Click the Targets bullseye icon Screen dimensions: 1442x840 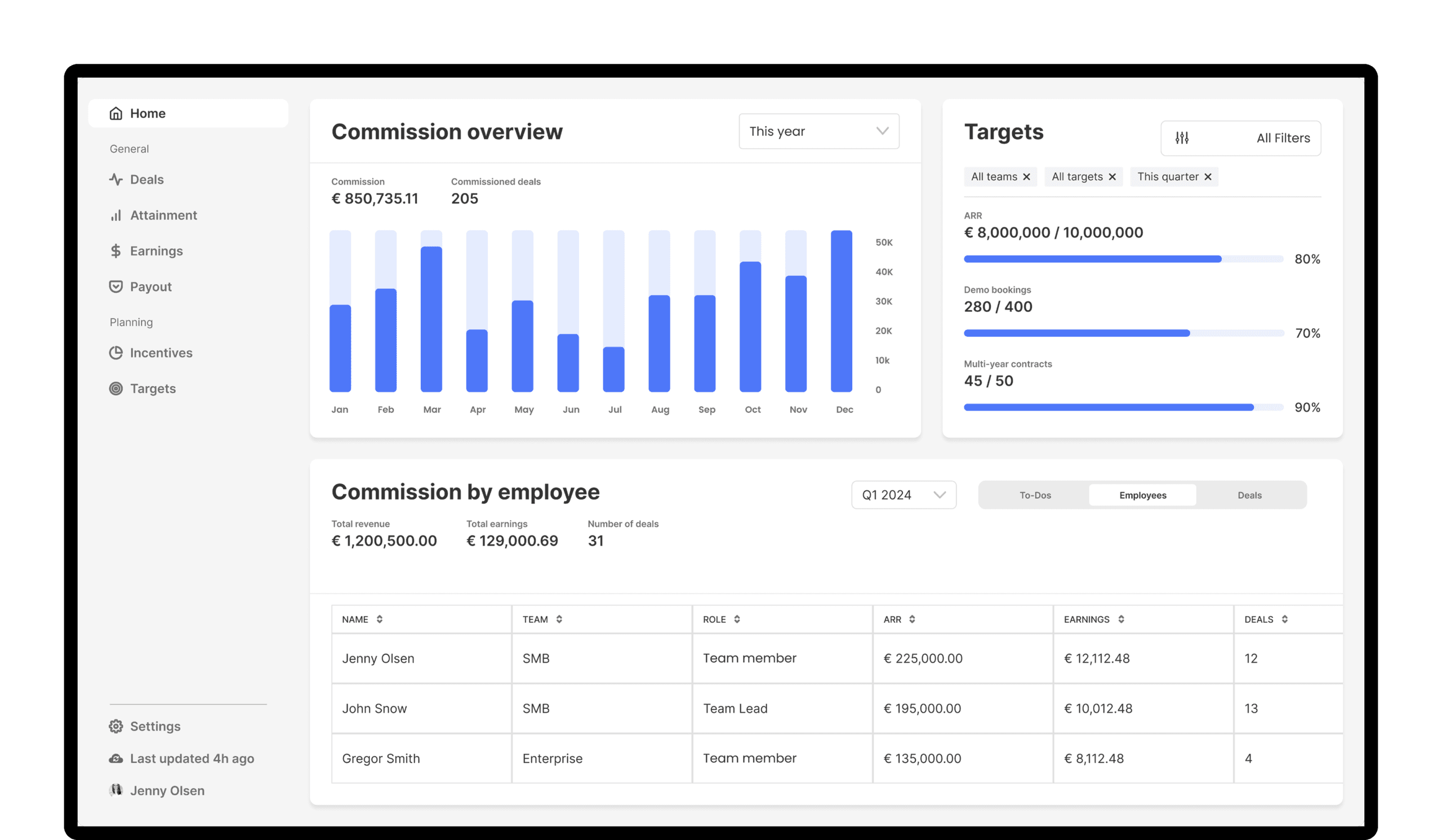(116, 388)
